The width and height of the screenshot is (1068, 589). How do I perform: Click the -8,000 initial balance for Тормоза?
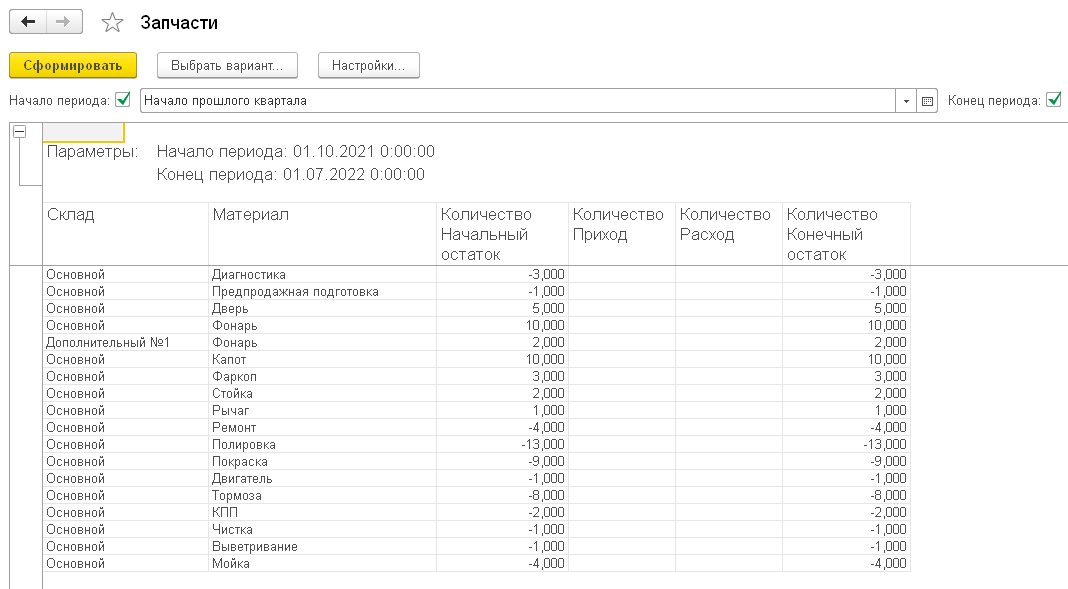click(502, 496)
